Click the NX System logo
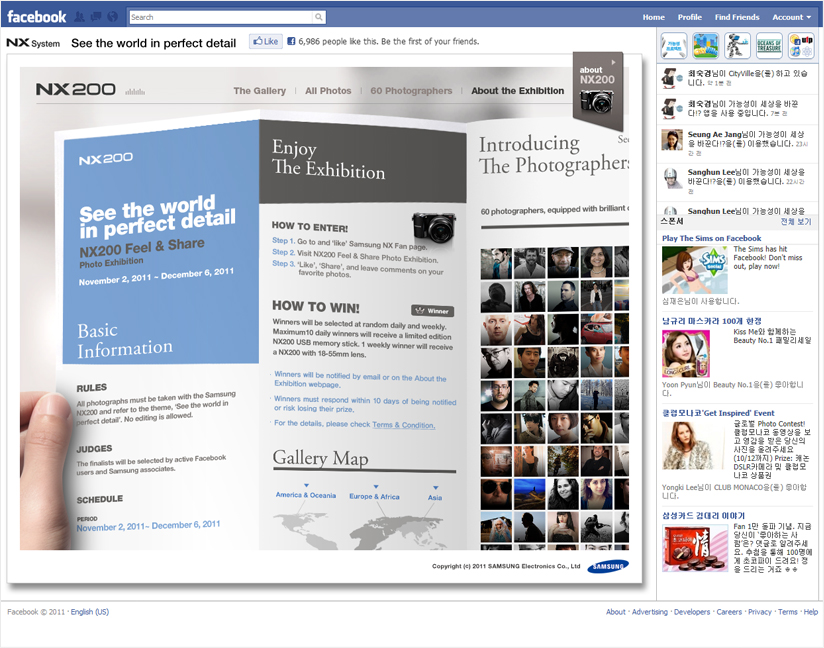This screenshot has width=824, height=648. pyautogui.click(x=33, y=43)
